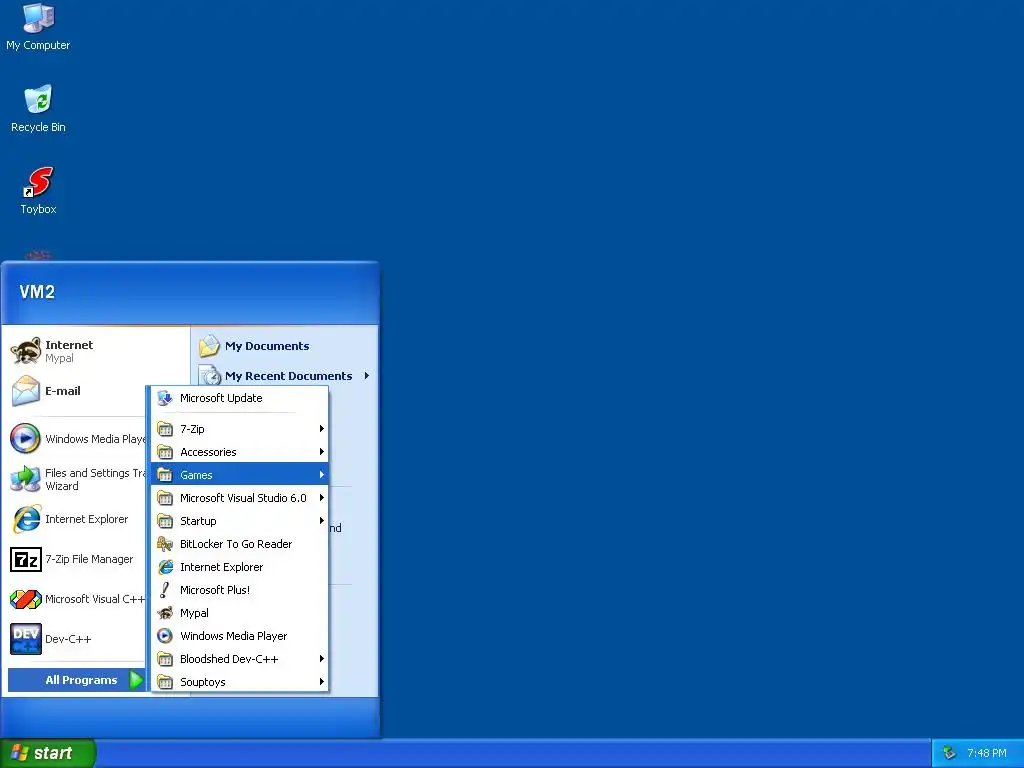Click the My Recent Documents clock icon
Image resolution: width=1024 pixels, height=768 pixels.
[x=210, y=376]
